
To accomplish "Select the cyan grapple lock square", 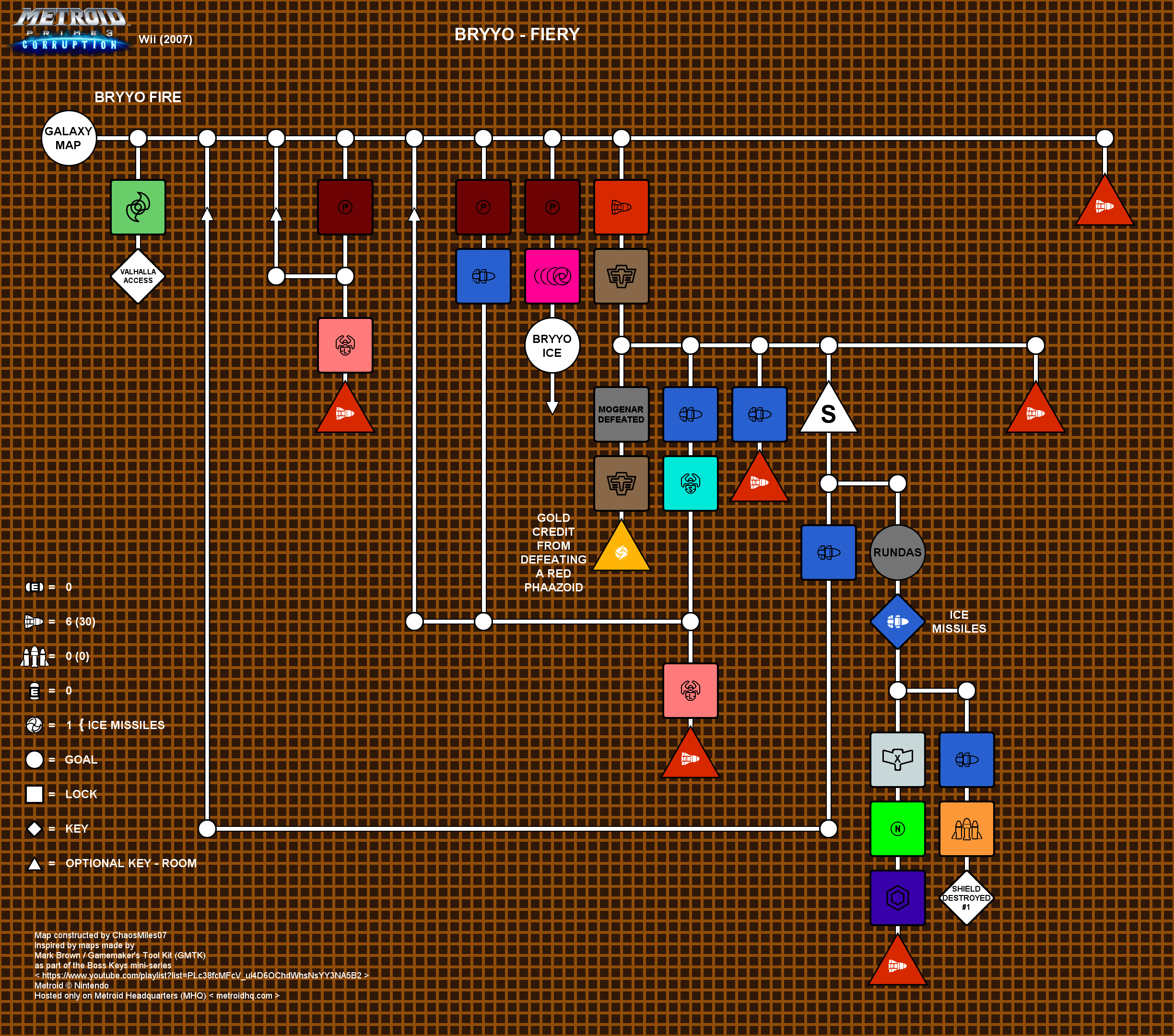I will pyautogui.click(x=691, y=483).
